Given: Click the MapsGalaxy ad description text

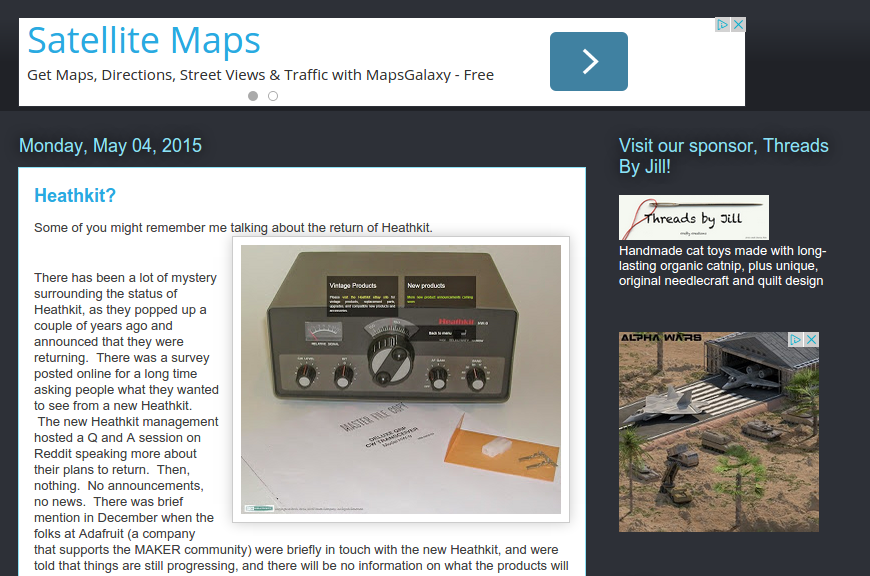Looking at the screenshot, I should [x=260, y=75].
